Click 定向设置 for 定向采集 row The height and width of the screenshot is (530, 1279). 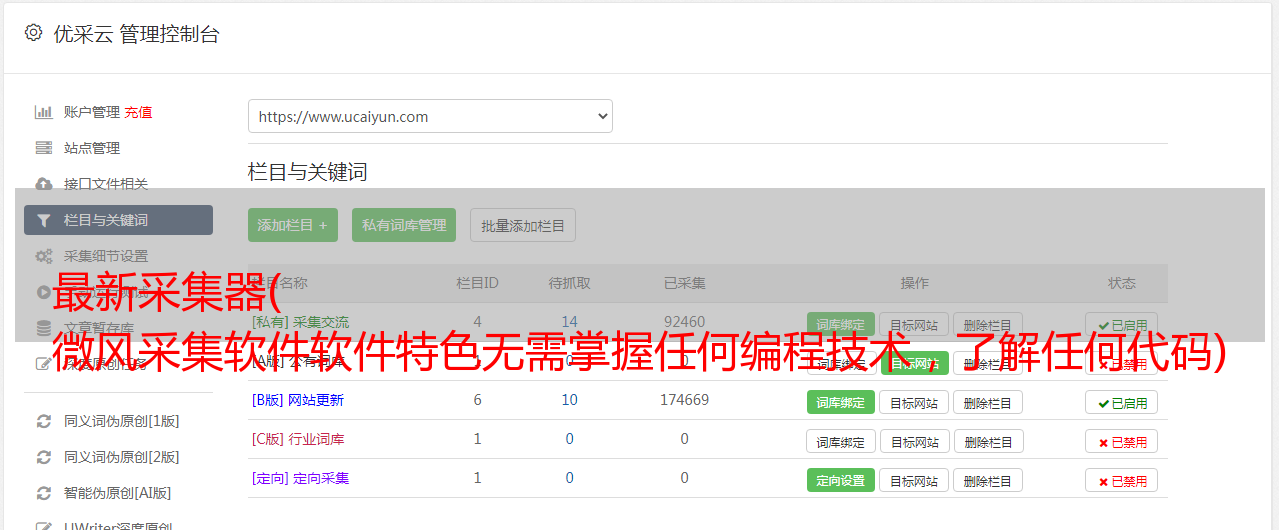pos(841,480)
